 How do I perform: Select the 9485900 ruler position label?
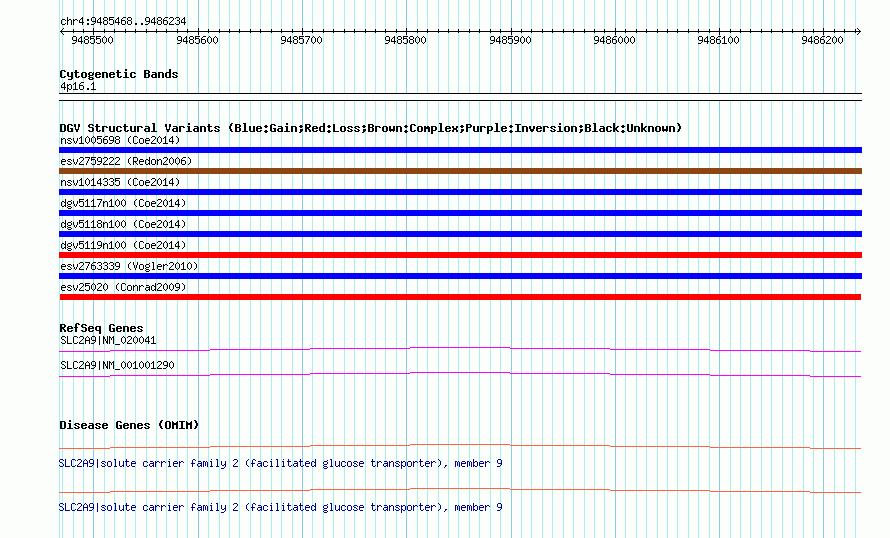(510, 40)
